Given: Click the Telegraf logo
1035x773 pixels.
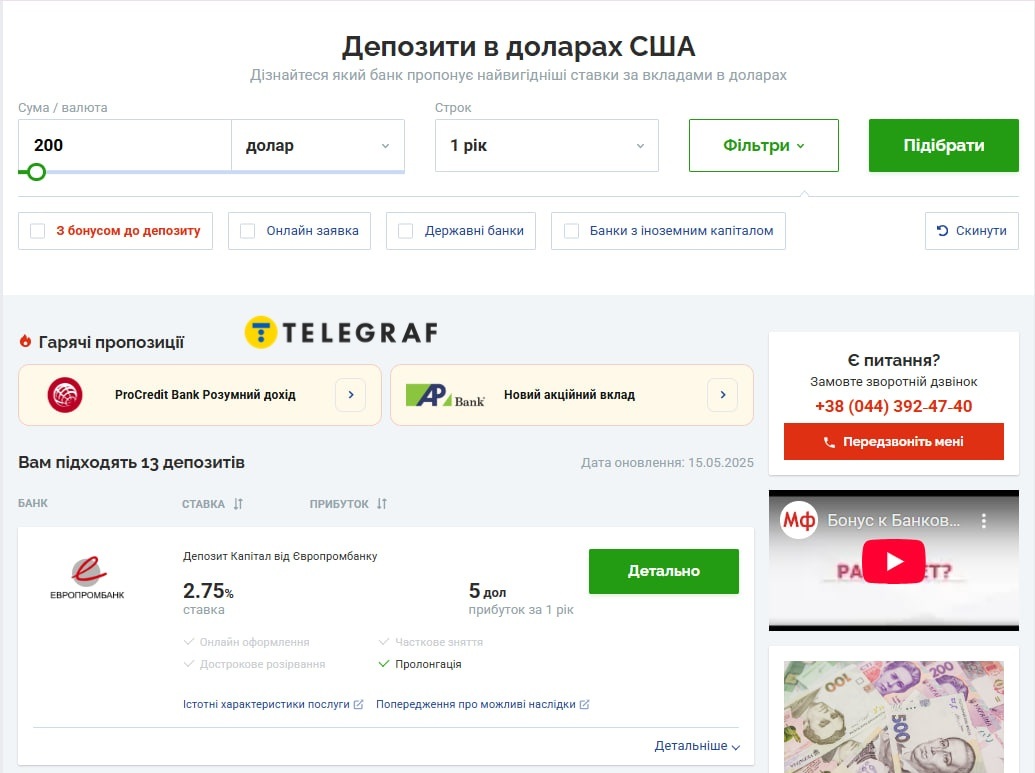Looking at the screenshot, I should 341,332.
